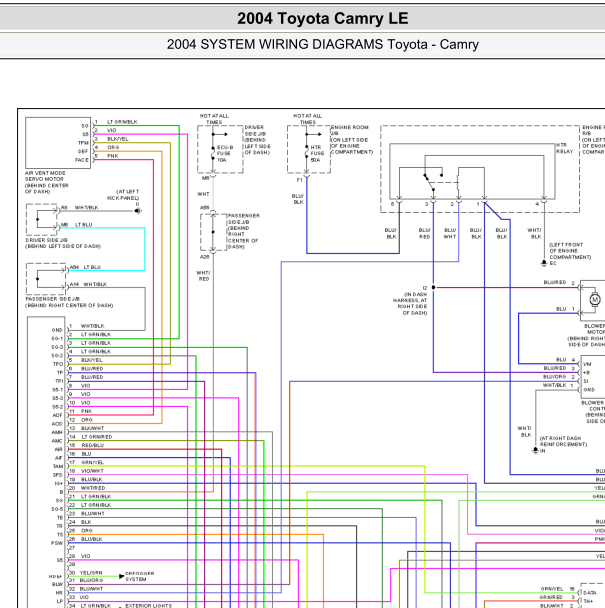Click '(AT LEFT KICK PANEL)' ground note

pos(123,195)
